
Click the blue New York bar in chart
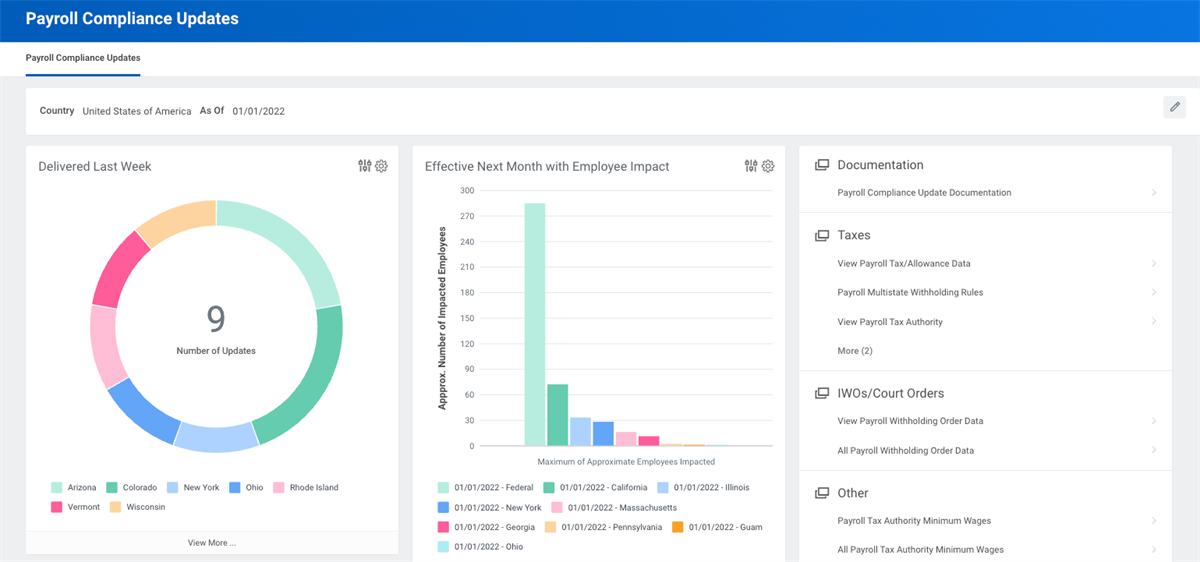603,434
